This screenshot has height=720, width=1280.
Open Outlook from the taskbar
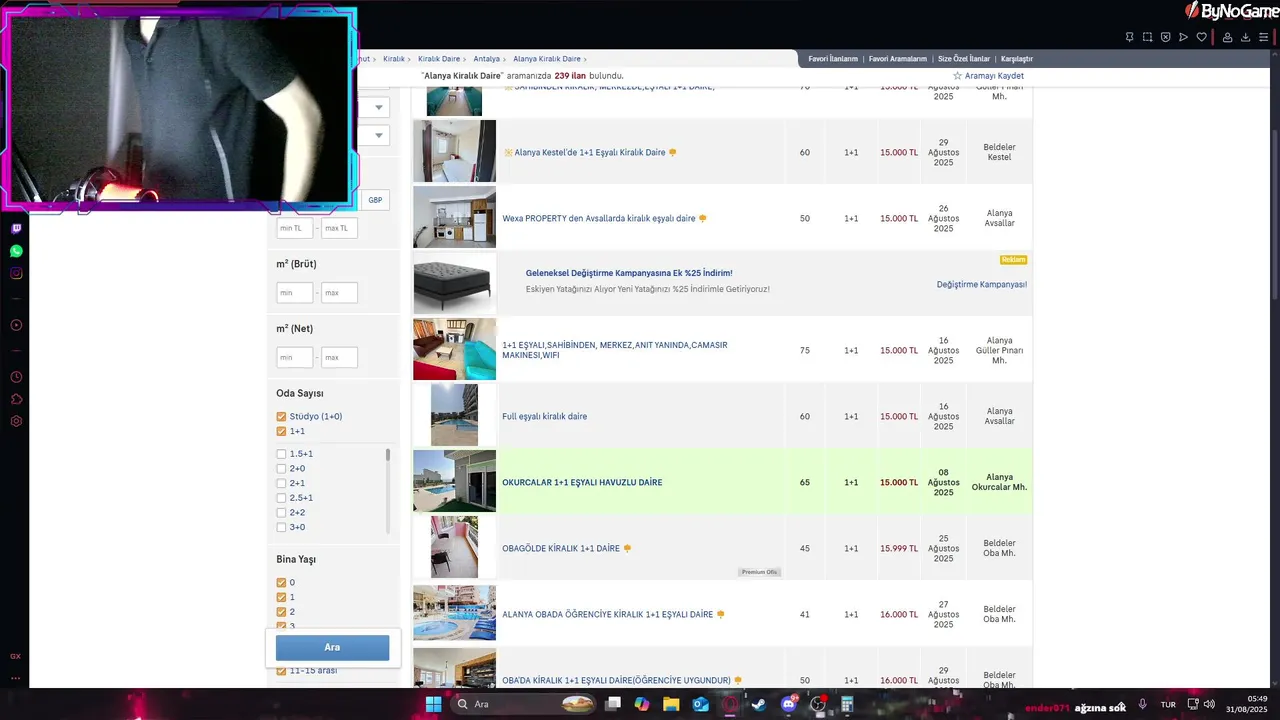701,704
